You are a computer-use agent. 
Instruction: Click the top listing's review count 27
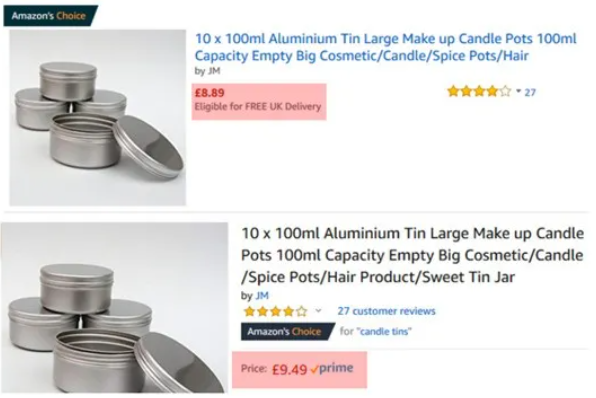click(x=530, y=92)
